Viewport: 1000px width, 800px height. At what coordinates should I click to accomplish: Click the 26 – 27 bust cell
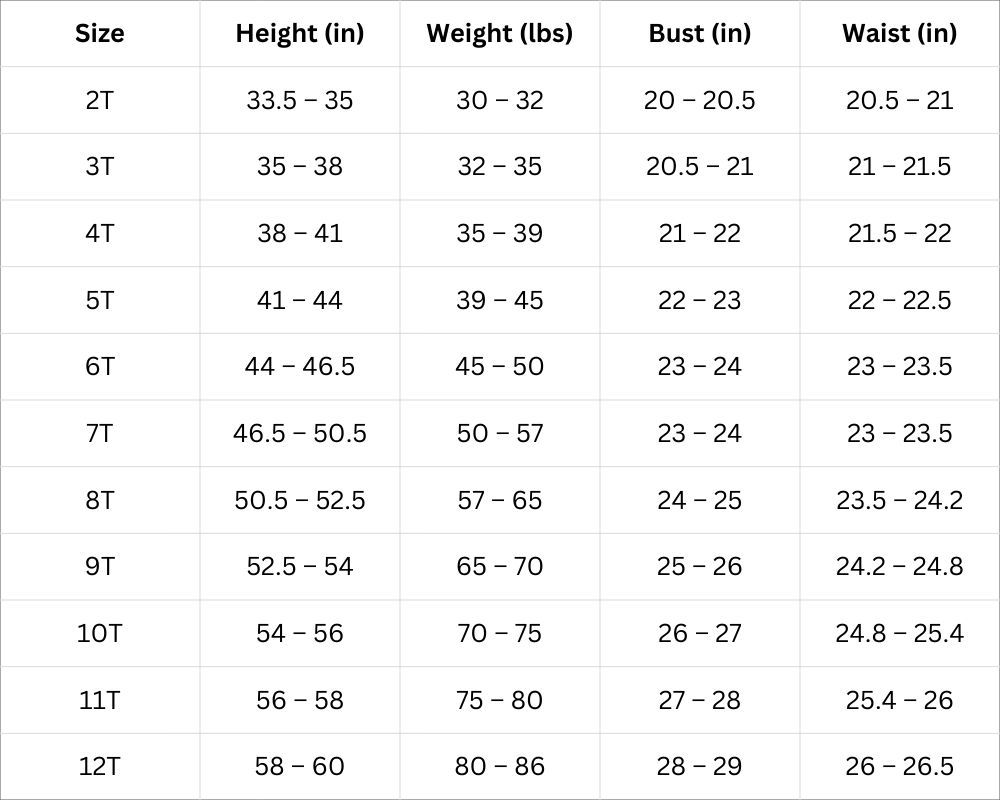(x=700, y=633)
